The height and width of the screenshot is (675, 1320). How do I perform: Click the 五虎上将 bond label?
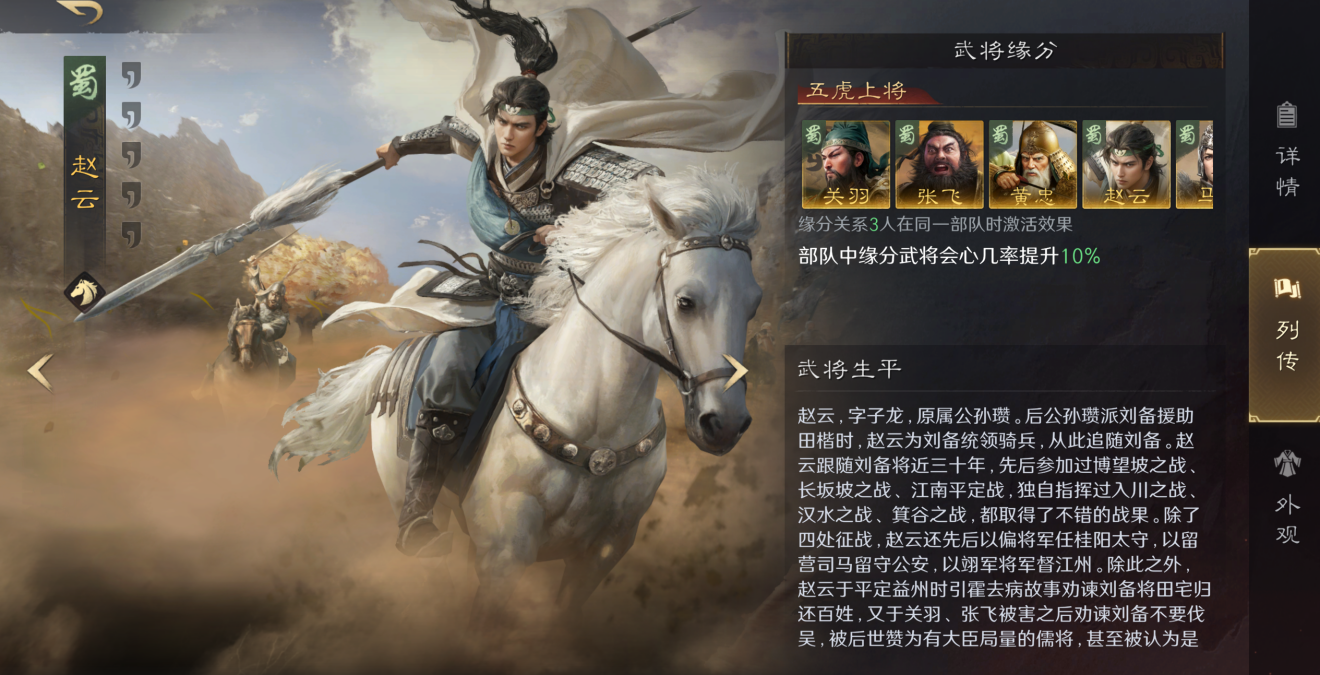[x=858, y=92]
